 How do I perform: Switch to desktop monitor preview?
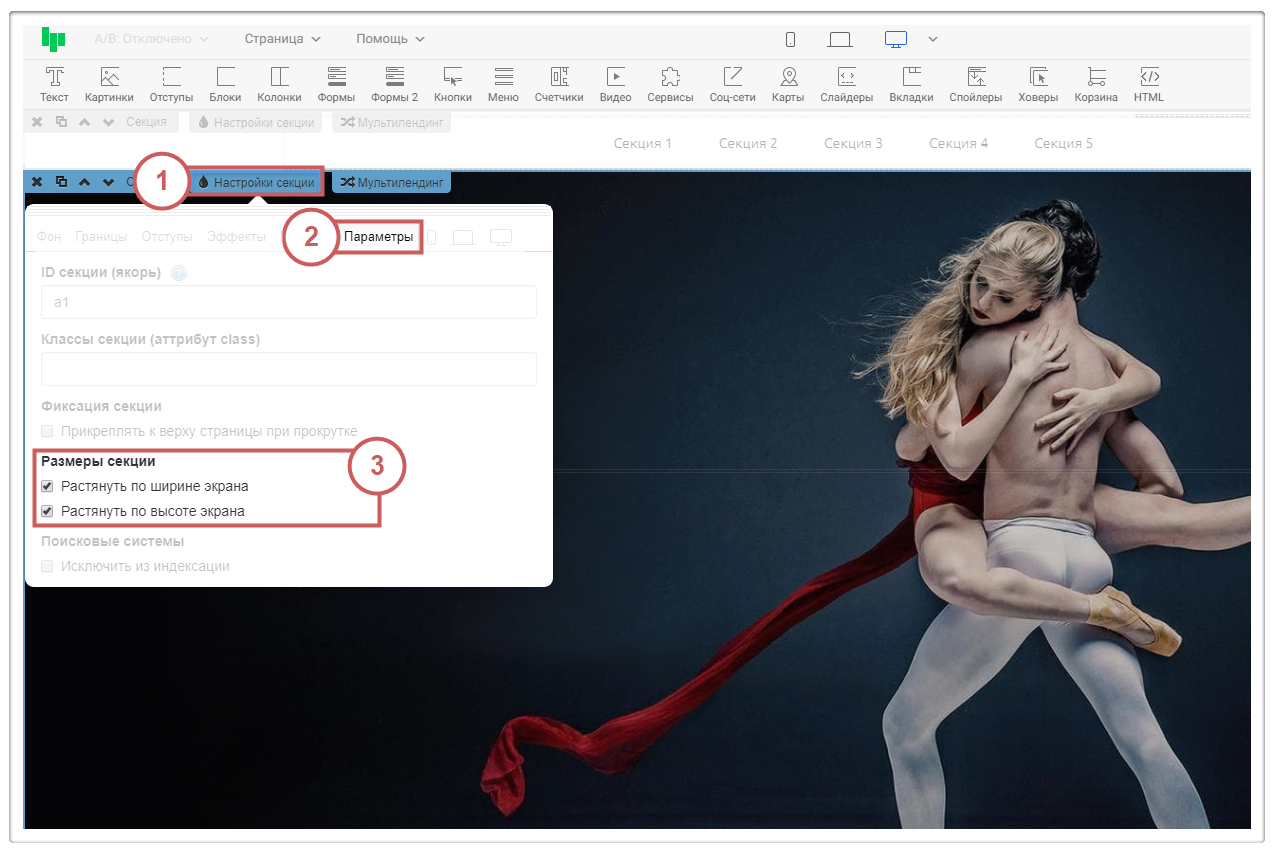895,39
